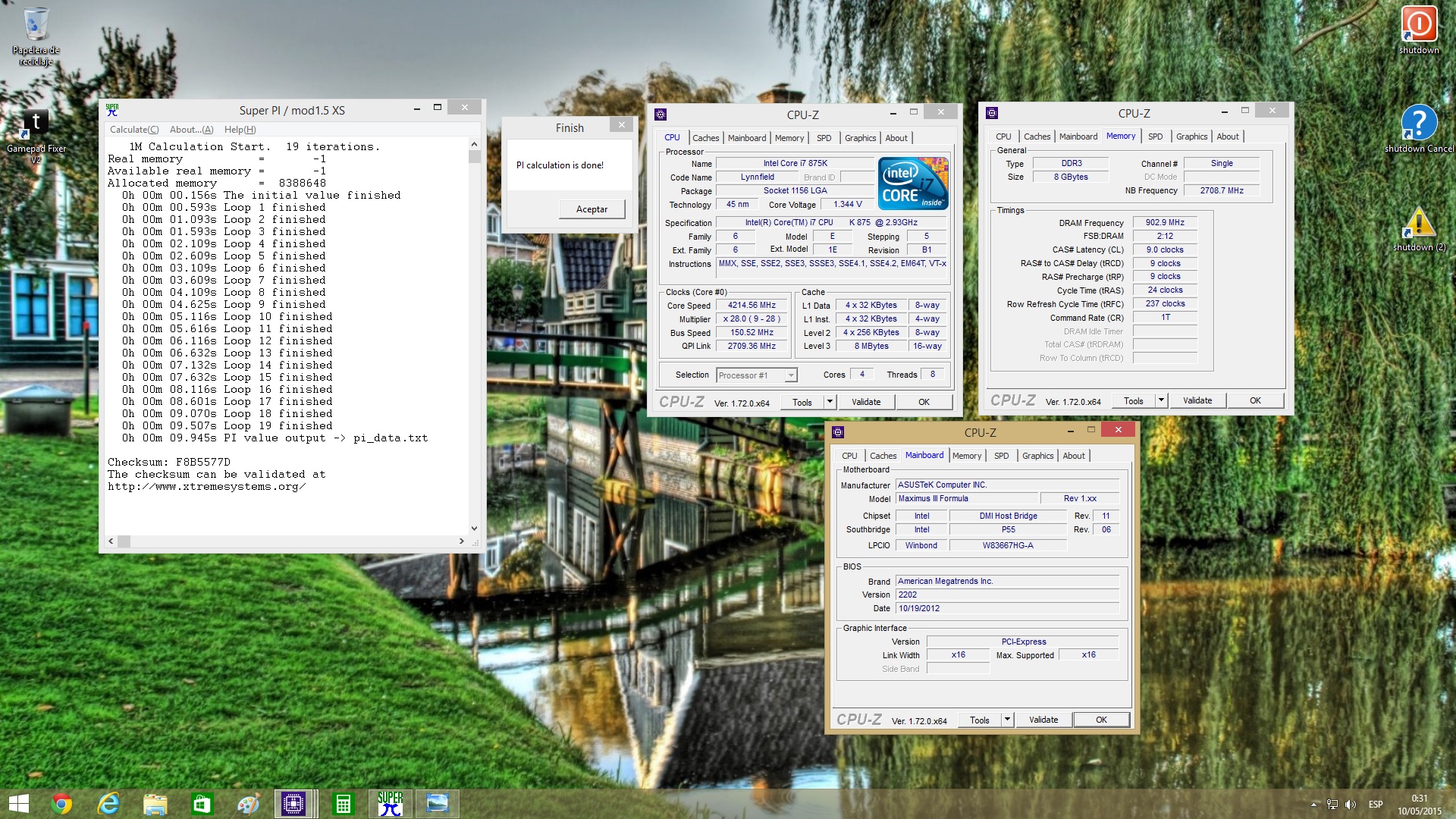Switch to the snipping/photo taskbar app
1456x819 pixels.
[x=438, y=804]
